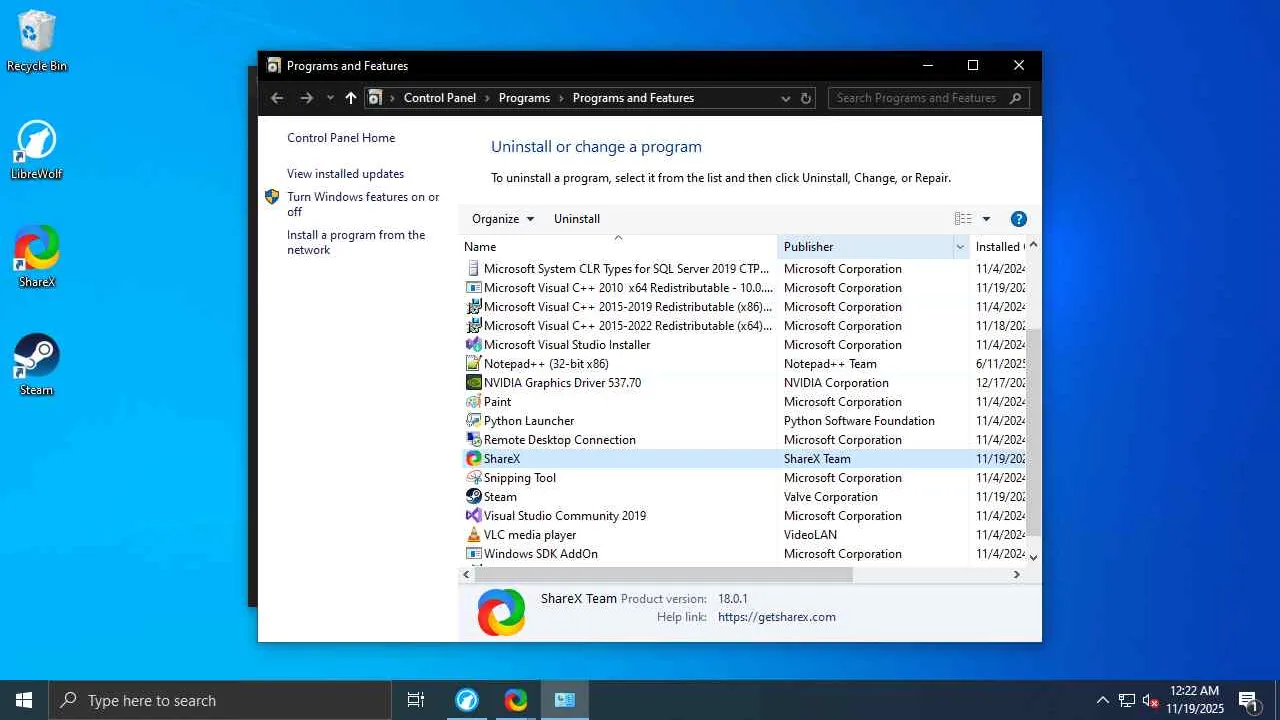The width and height of the screenshot is (1280, 720).
Task: Open the Steam desktop shortcut
Action: tap(36, 364)
